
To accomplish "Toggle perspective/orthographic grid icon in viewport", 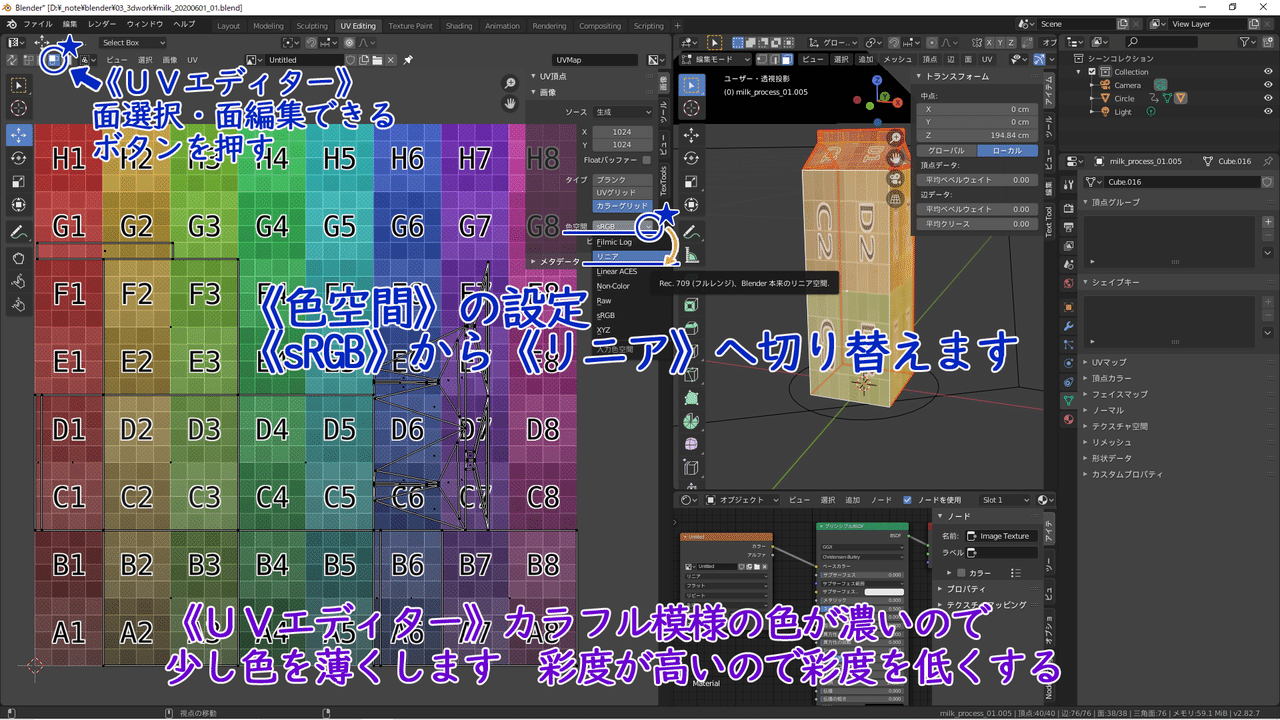I will pos(895,199).
